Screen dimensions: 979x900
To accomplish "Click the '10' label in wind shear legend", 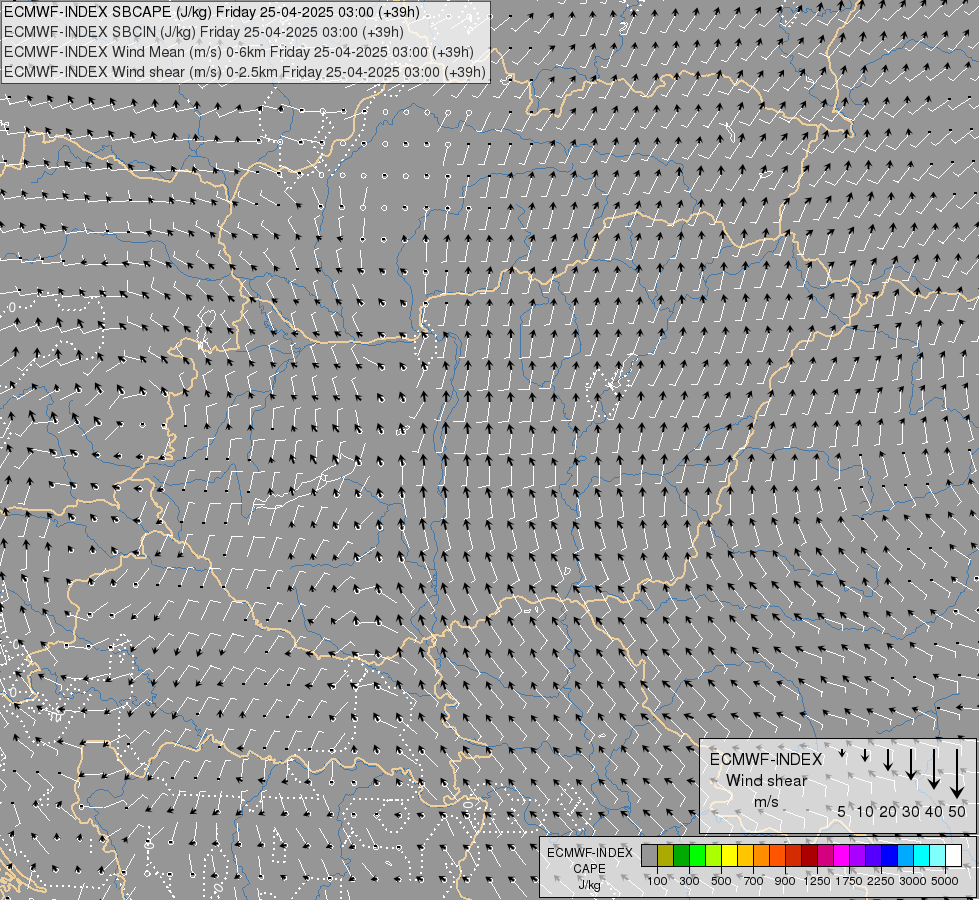I will click(865, 811).
